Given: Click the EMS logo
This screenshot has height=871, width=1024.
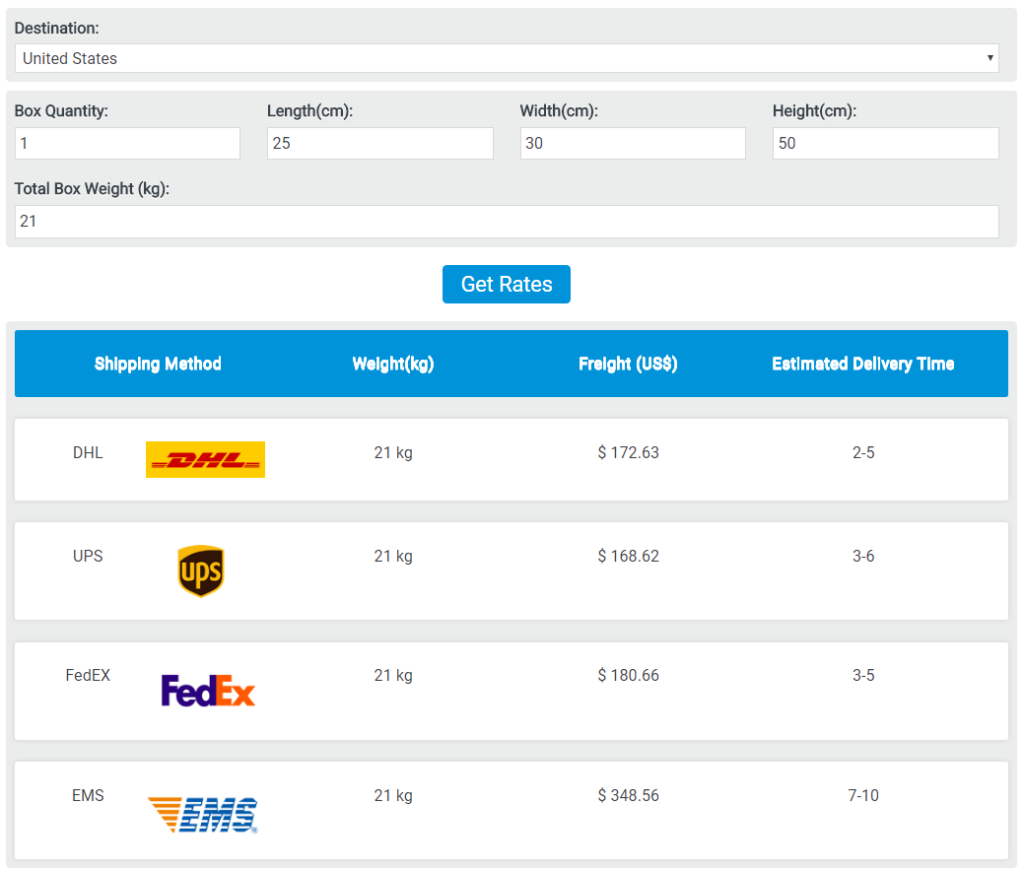Looking at the screenshot, I should 203,814.
